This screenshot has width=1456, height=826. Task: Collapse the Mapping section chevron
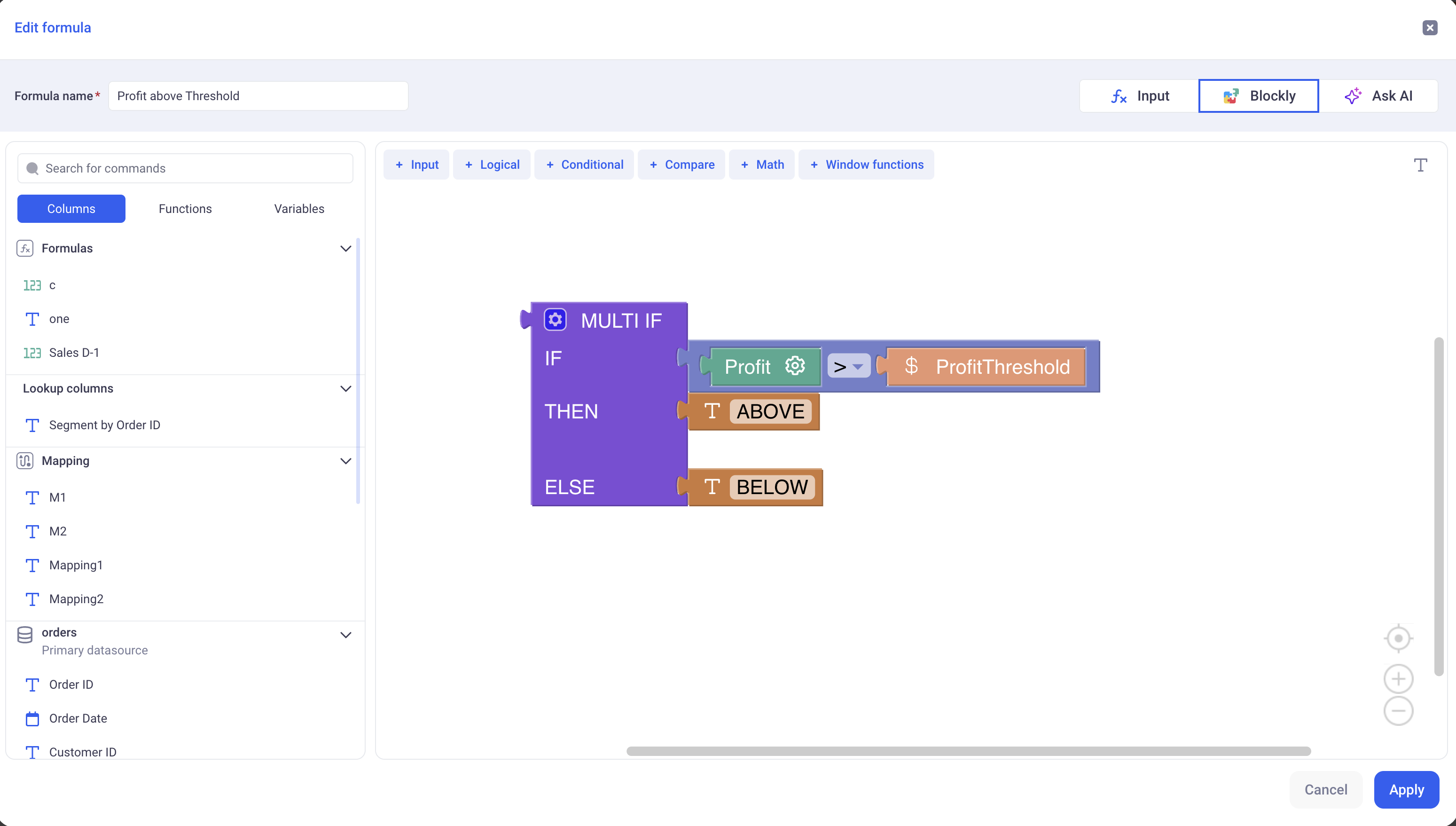click(345, 461)
